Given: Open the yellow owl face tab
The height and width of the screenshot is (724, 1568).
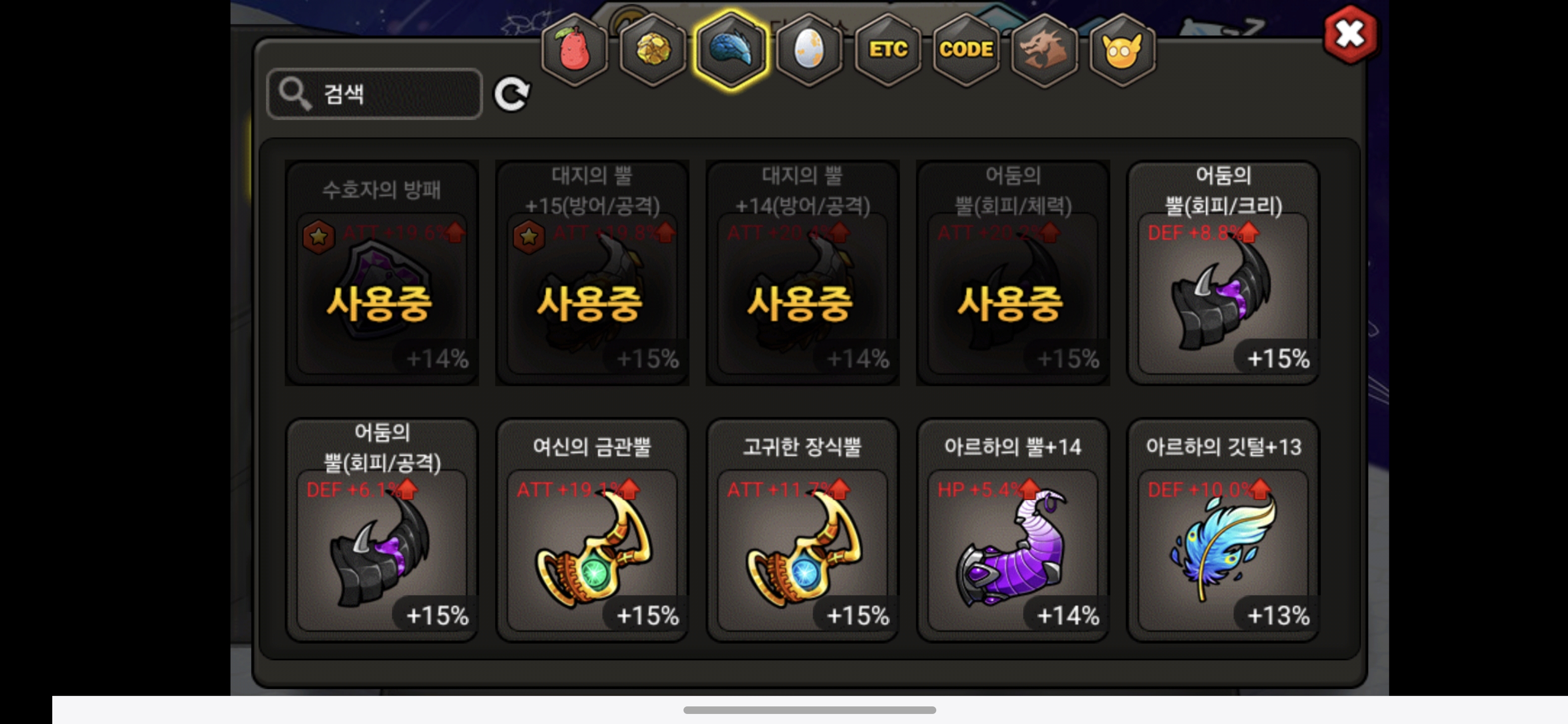Looking at the screenshot, I should pos(1122,50).
